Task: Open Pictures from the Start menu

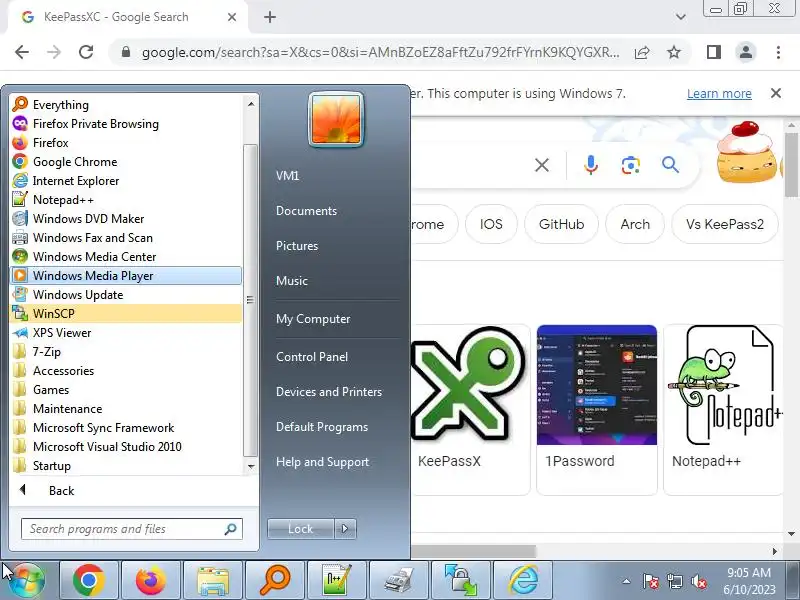Action: click(297, 245)
